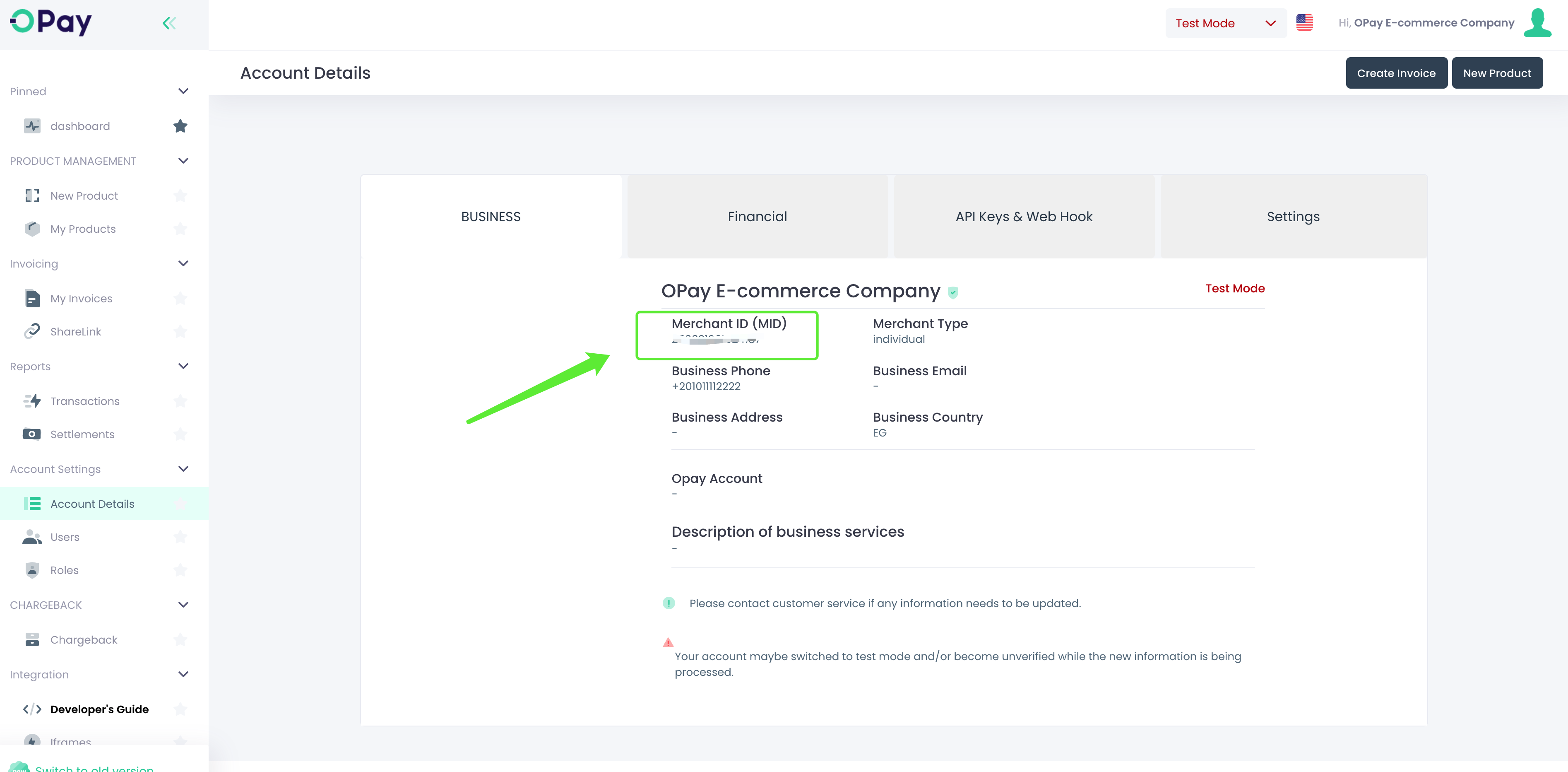Screen dimensions: 1568x772
Task: Unpin dashboard using its filled star
Action: [180, 126]
